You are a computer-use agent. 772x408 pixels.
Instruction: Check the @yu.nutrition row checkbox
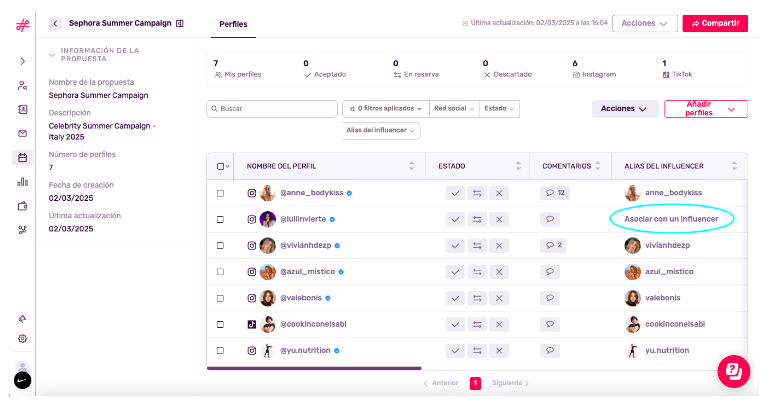[x=221, y=351]
